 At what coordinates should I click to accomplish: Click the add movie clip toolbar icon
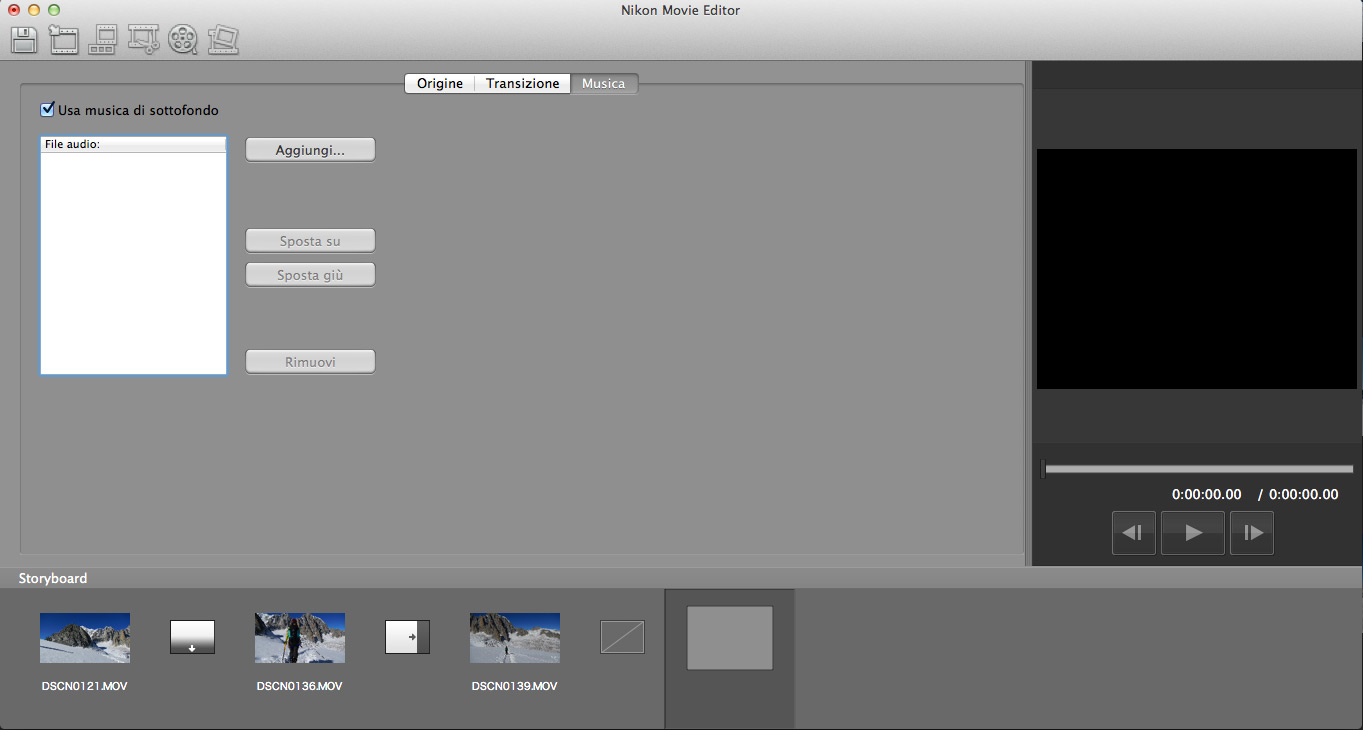64,40
